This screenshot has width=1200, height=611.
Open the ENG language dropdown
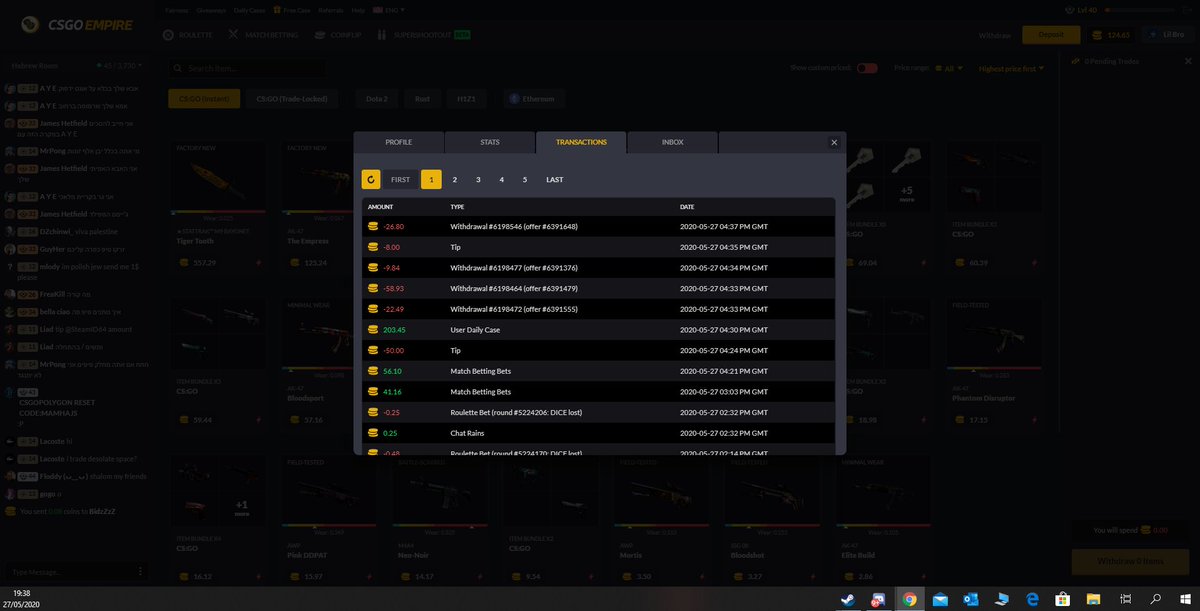pyautogui.click(x=388, y=10)
